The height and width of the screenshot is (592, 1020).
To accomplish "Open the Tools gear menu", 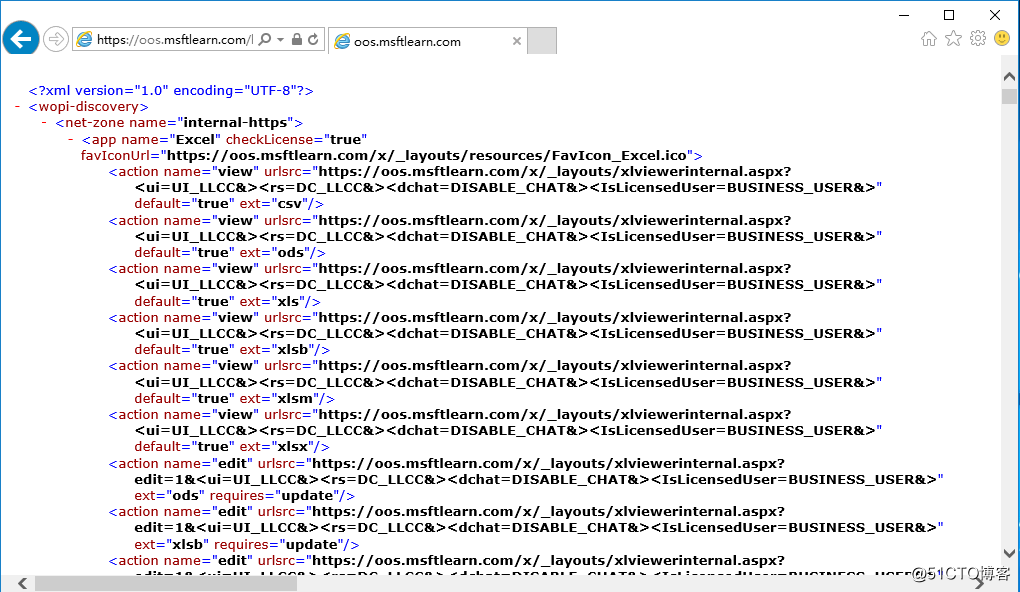I will pyautogui.click(x=978, y=38).
